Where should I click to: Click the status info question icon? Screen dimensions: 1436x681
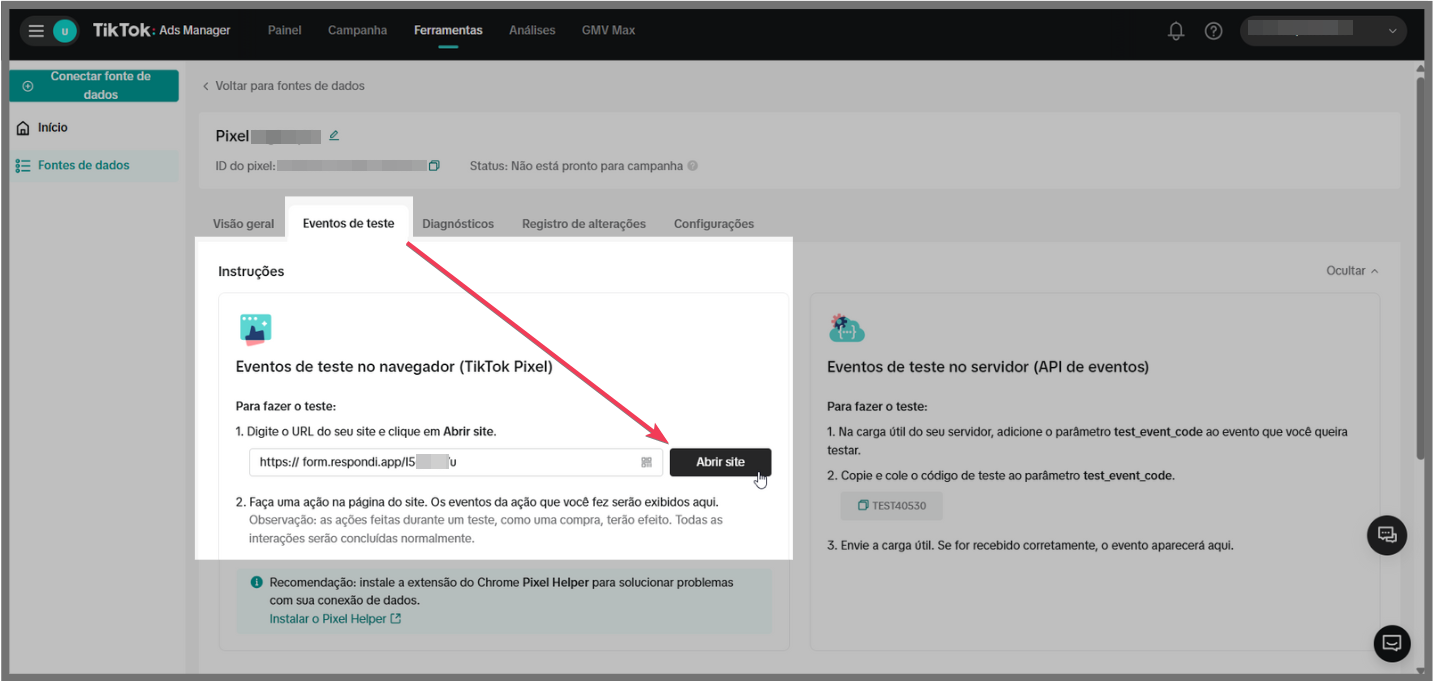point(692,166)
